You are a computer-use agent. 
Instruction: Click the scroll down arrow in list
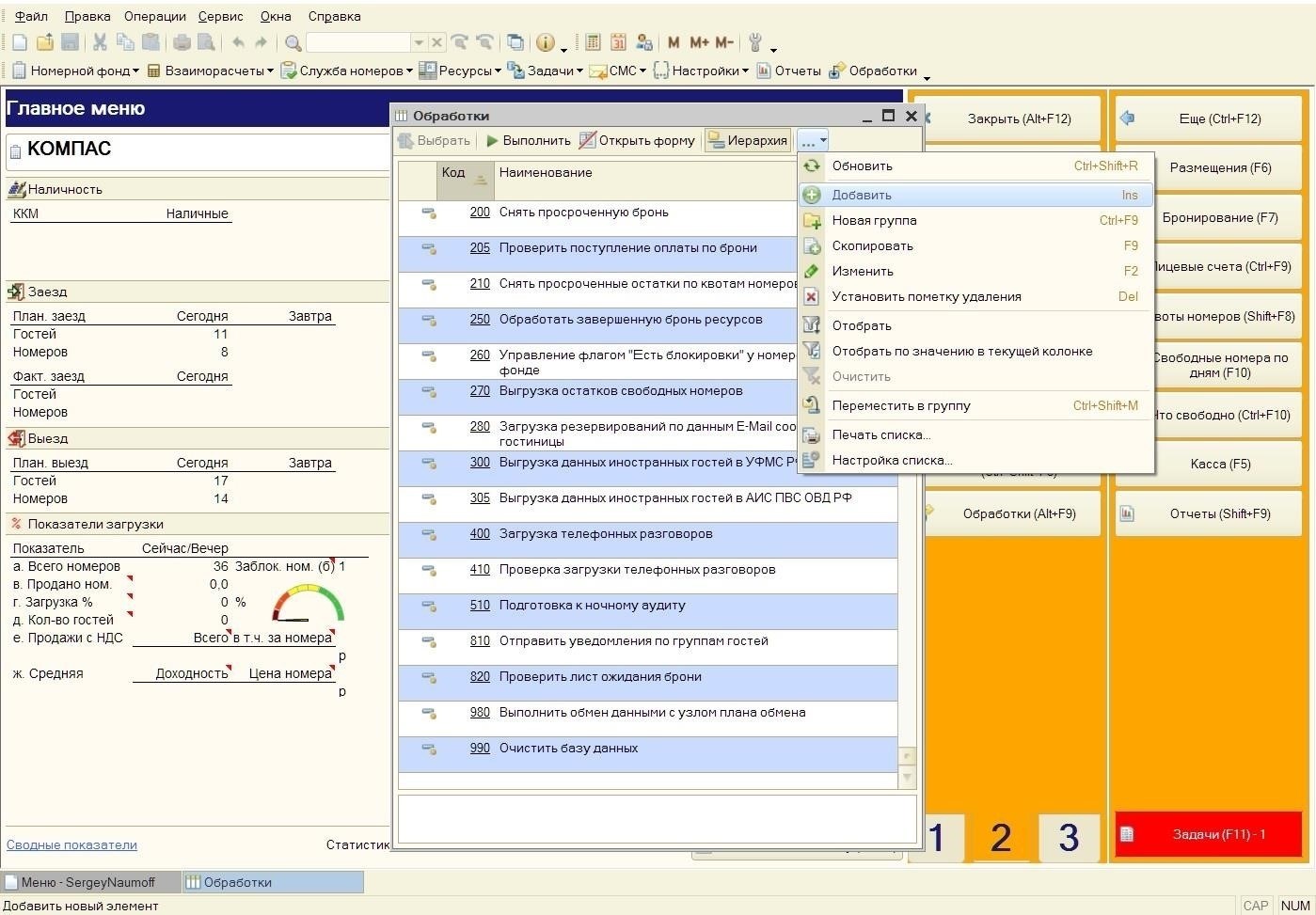[907, 777]
